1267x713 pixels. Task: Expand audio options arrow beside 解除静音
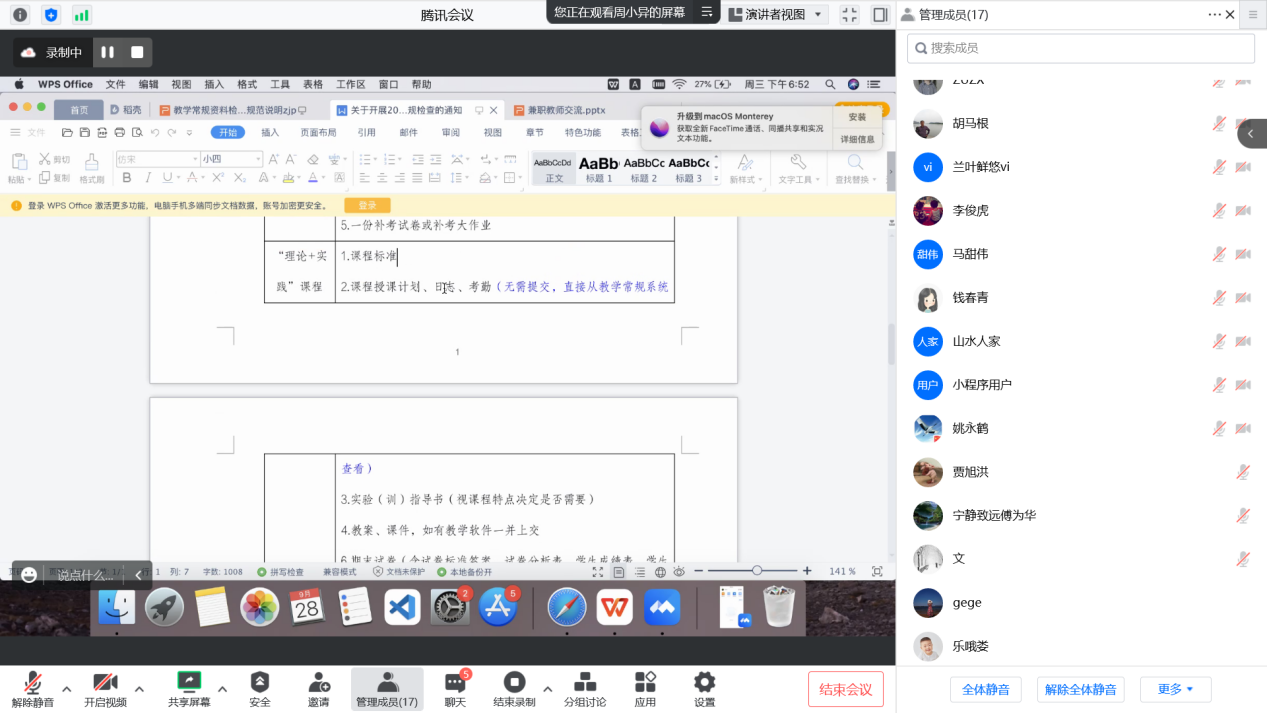point(67,689)
